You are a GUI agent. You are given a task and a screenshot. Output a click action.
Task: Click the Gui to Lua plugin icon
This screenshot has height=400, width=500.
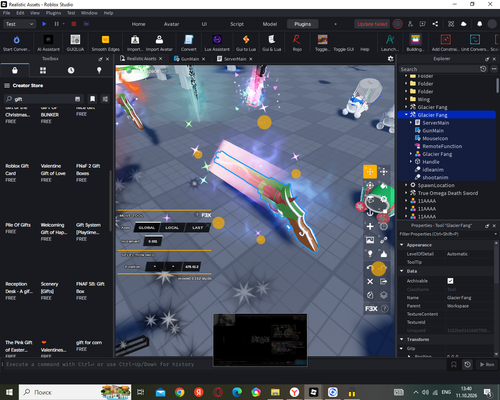tap(246, 40)
